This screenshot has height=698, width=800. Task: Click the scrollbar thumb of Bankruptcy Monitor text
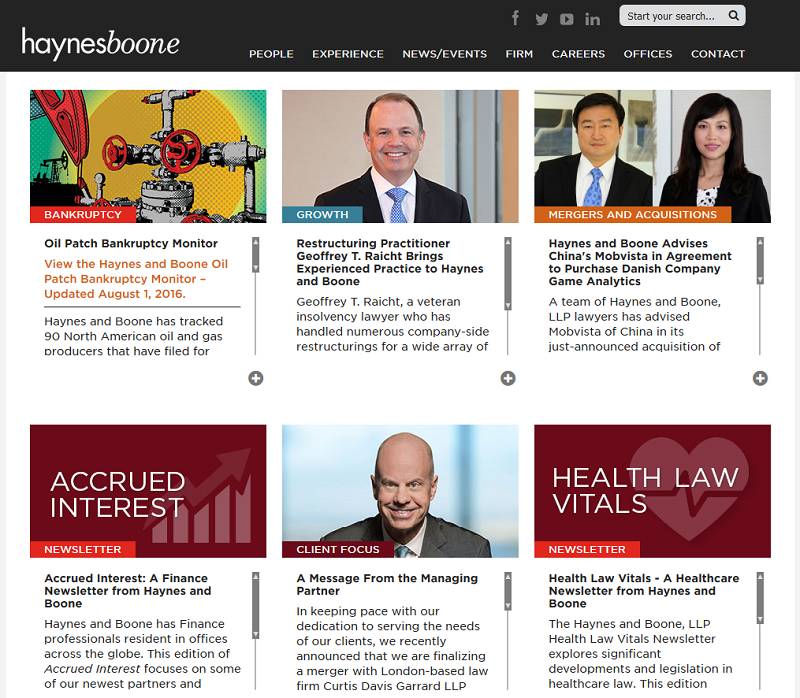click(256, 255)
